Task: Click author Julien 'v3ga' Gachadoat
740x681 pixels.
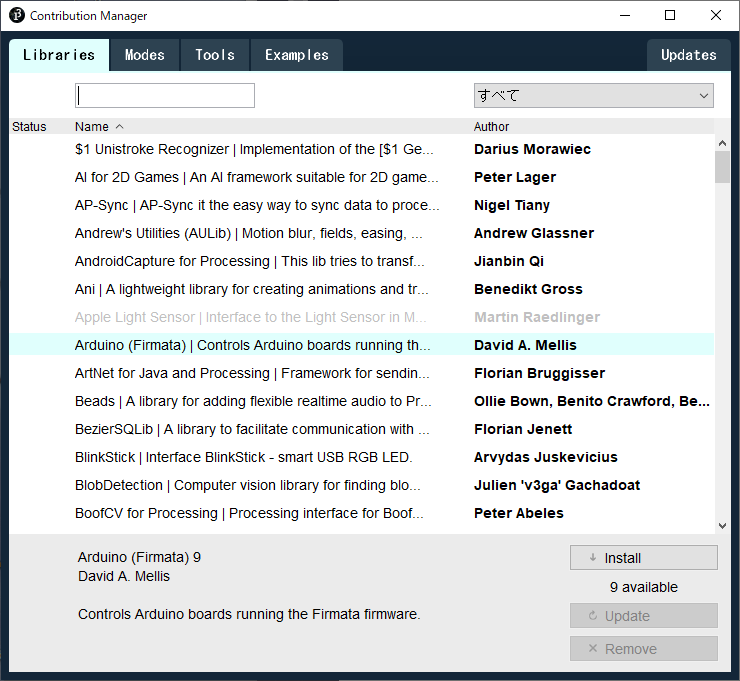Action: pos(557,485)
